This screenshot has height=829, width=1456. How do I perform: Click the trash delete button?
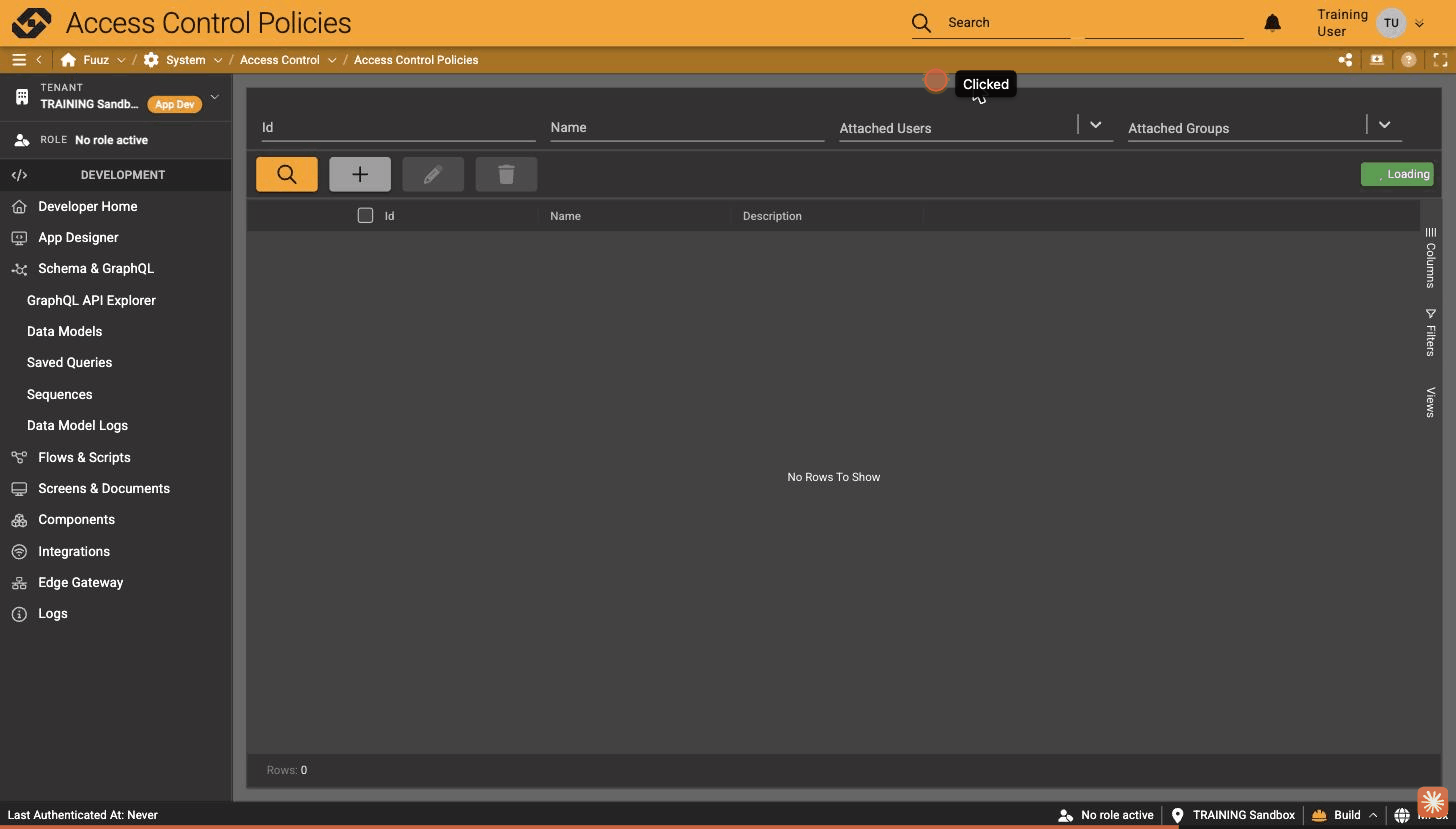pos(506,174)
